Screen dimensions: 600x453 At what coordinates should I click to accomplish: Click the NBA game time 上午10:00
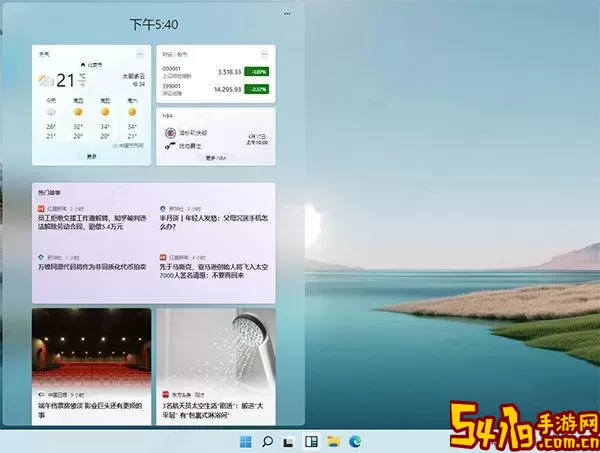pos(257,143)
